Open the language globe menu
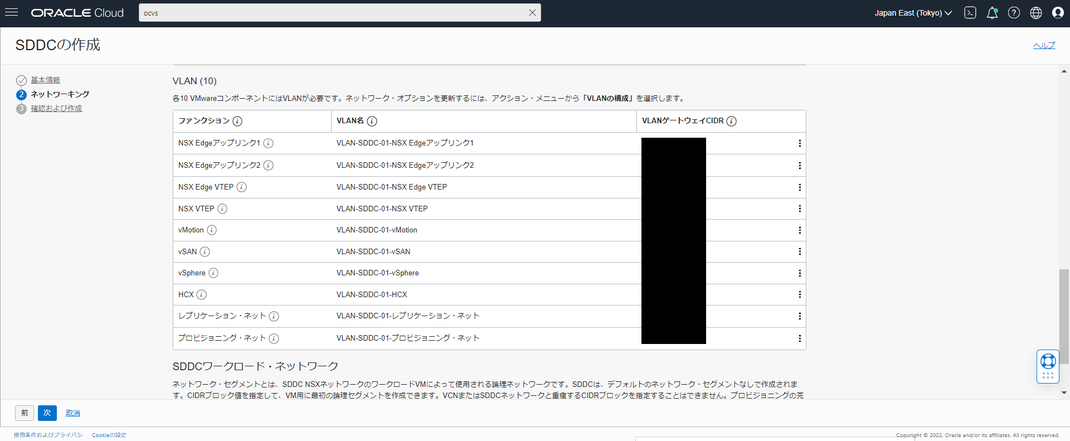This screenshot has height=441, width=1070. coord(1036,13)
